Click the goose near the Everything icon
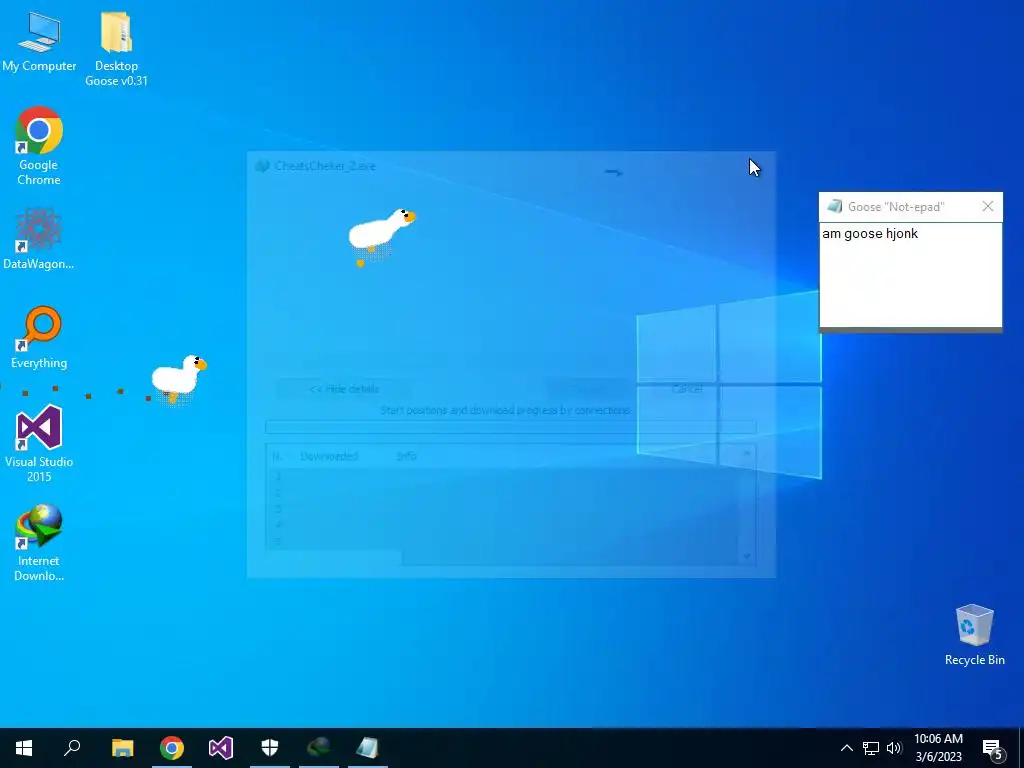The height and width of the screenshot is (768, 1024). click(179, 379)
